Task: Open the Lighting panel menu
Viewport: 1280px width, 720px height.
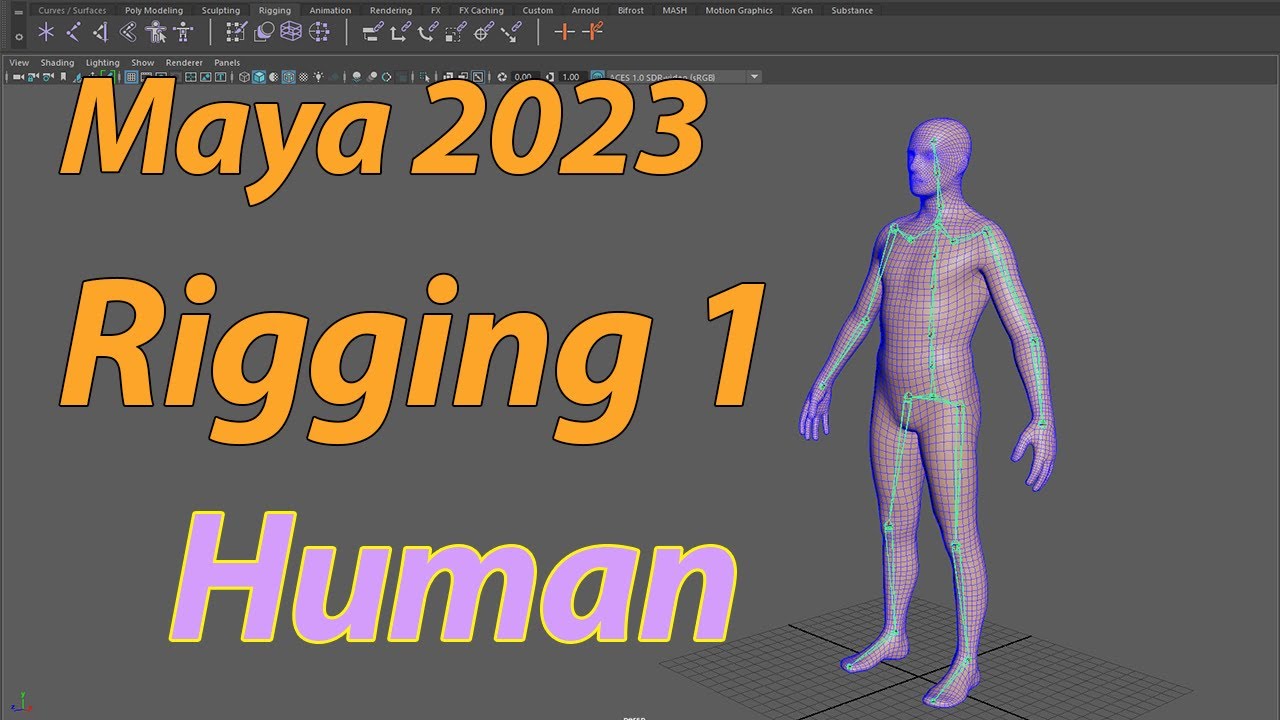Action: [x=102, y=62]
